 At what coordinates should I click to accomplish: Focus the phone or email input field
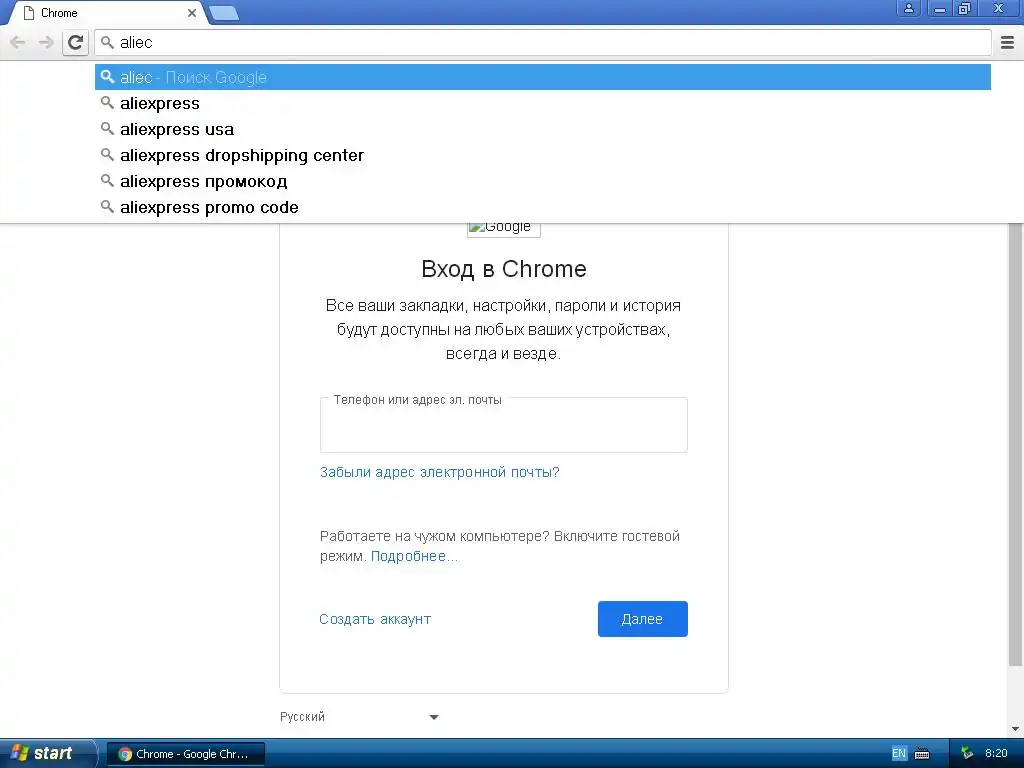(x=504, y=425)
